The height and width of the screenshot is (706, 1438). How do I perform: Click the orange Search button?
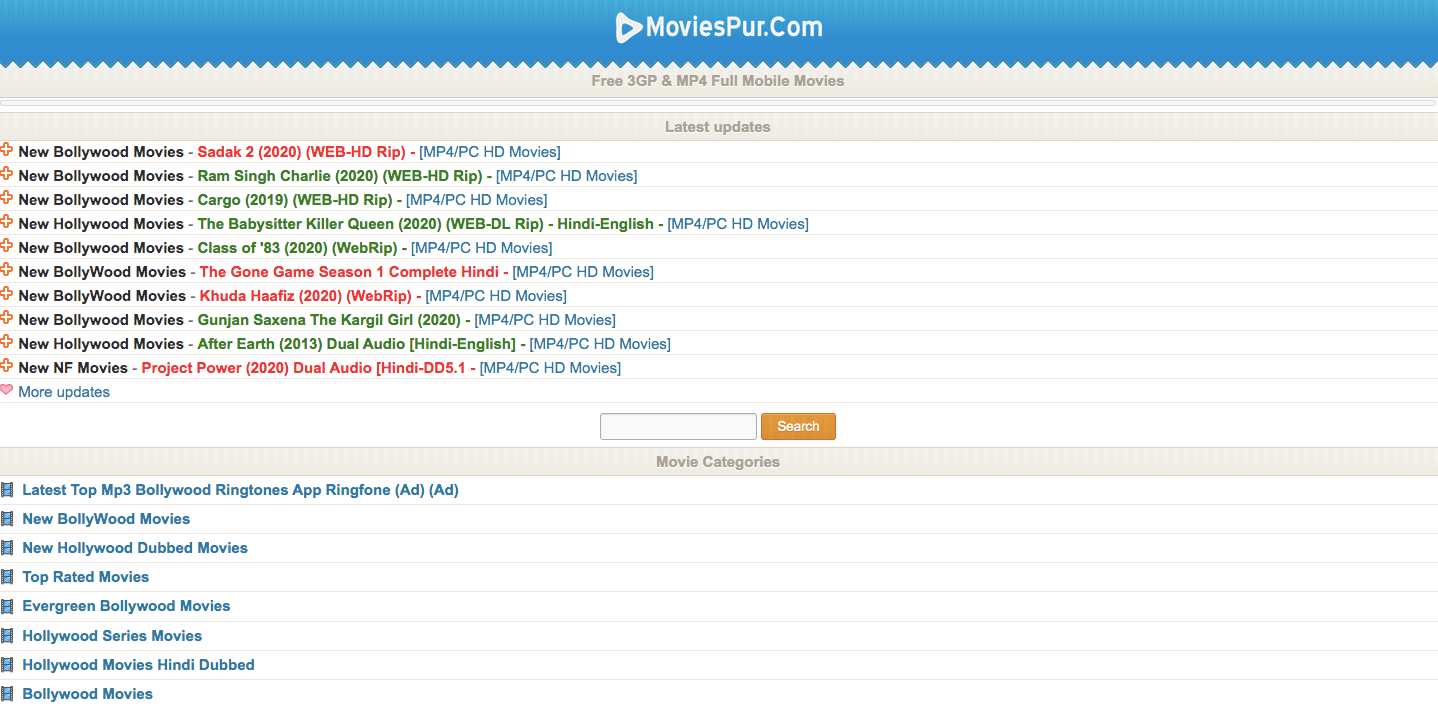[x=798, y=426]
